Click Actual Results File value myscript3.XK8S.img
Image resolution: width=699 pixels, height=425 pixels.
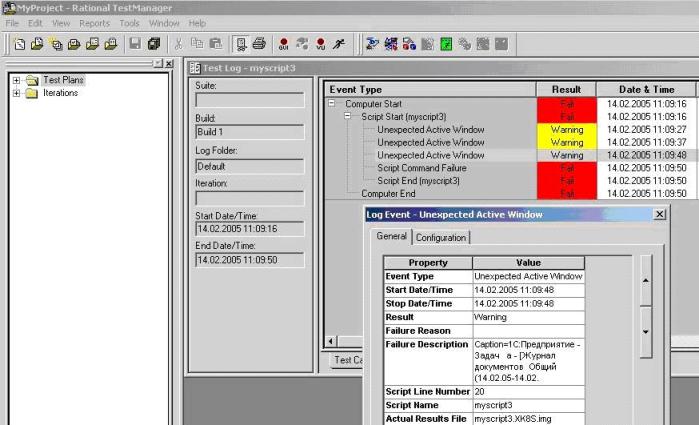528,419
